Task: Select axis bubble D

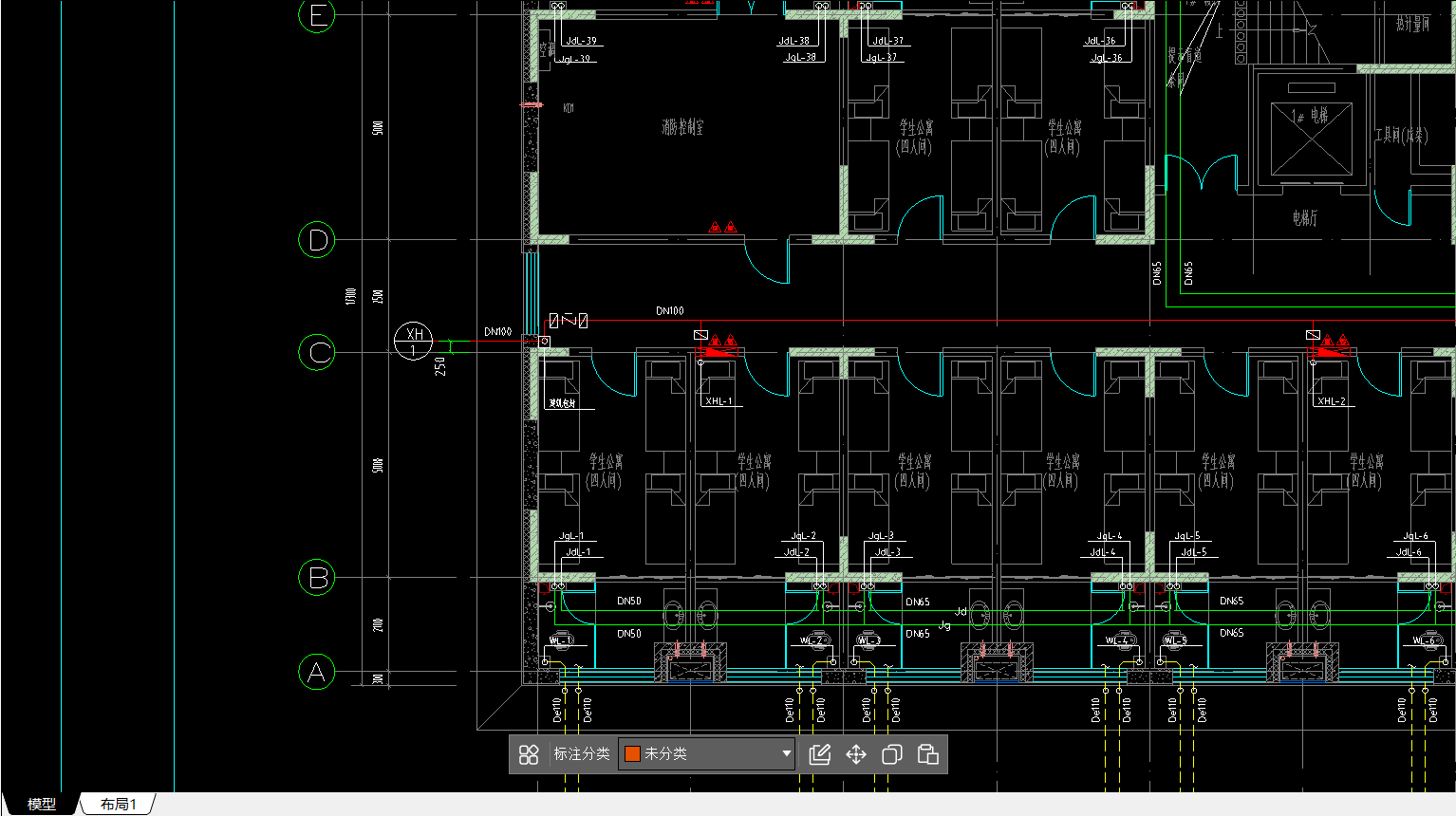Action: 317,240
